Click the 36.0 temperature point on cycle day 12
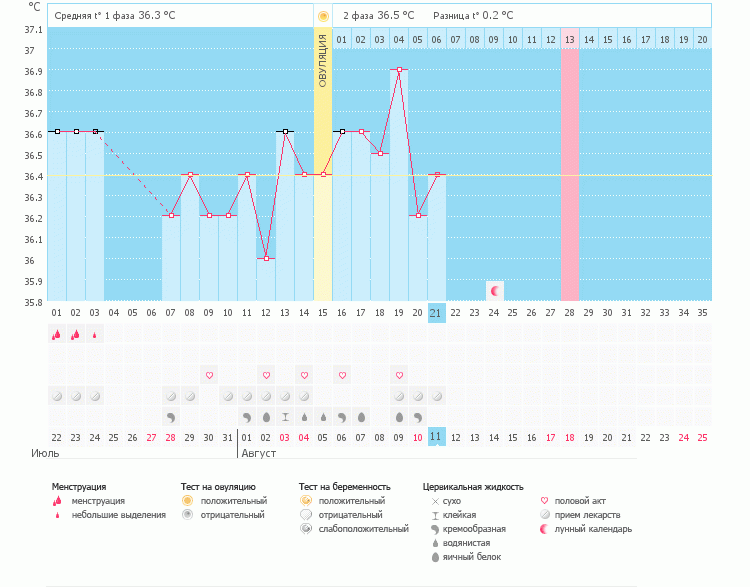The height and width of the screenshot is (587, 750). point(266,259)
